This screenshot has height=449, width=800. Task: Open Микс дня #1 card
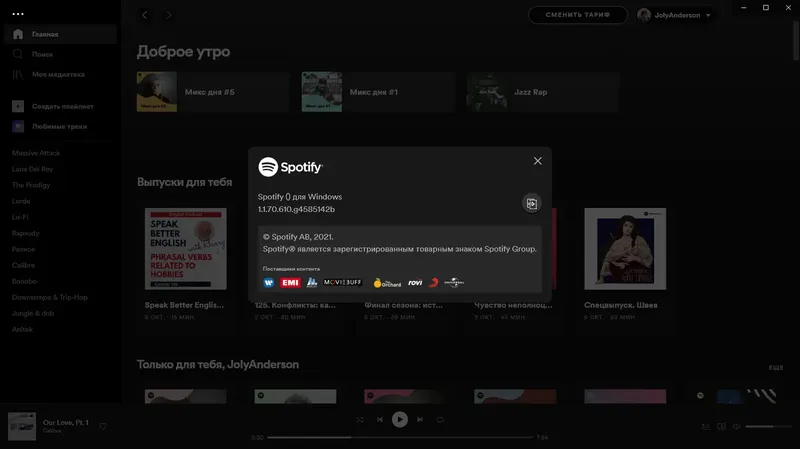[378, 92]
